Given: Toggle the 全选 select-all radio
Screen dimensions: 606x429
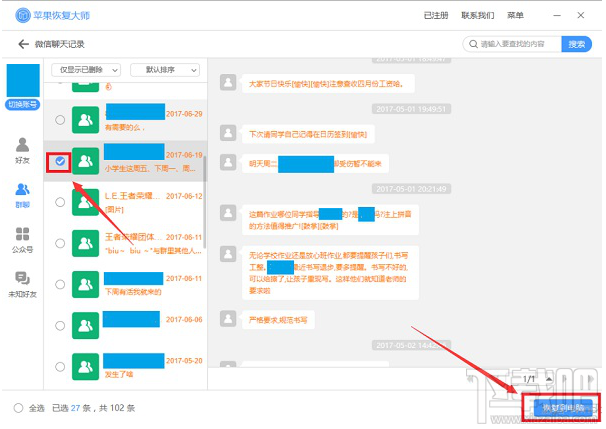Looking at the screenshot, I should tap(18, 408).
